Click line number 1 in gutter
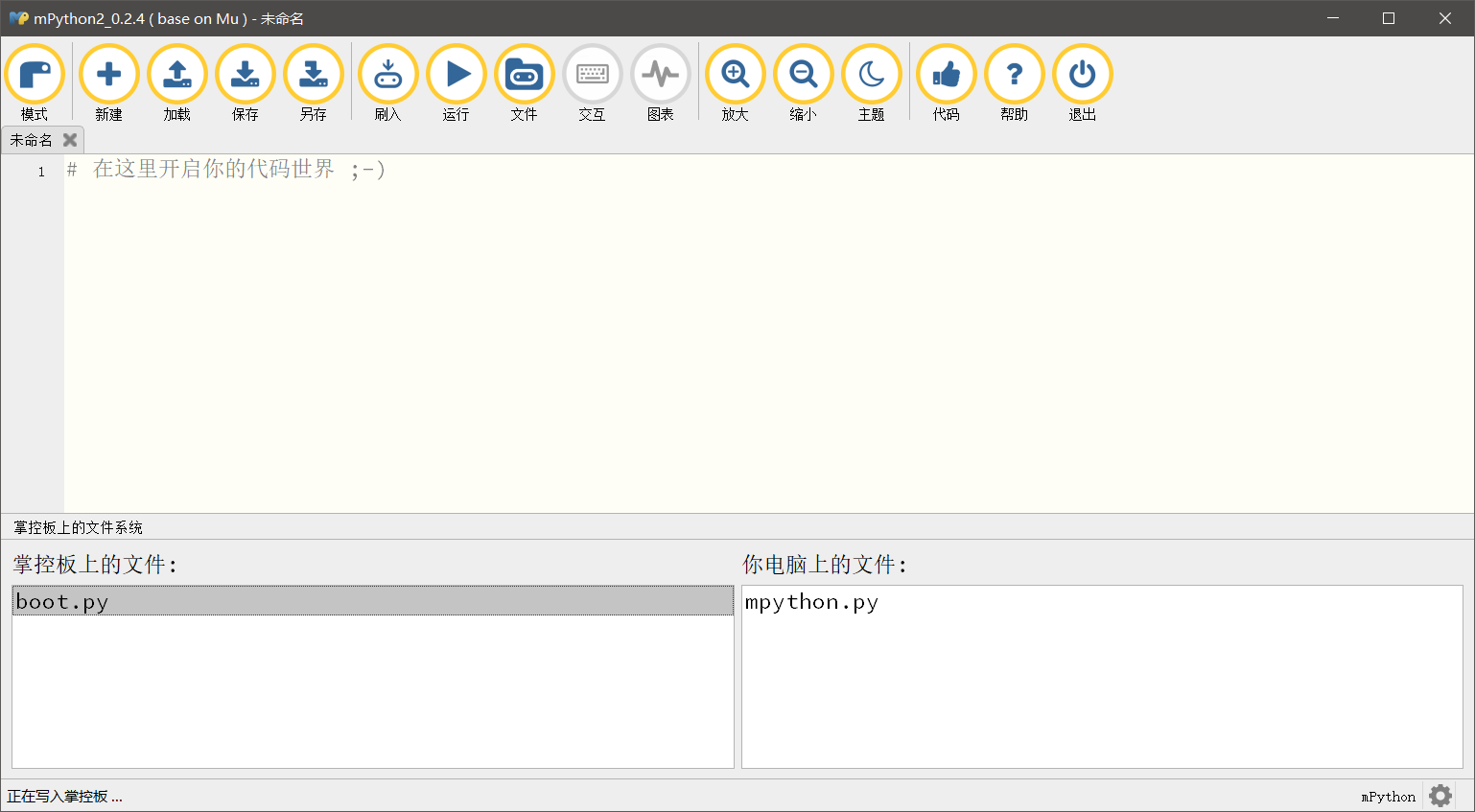Image resolution: width=1475 pixels, height=812 pixels. coord(41,172)
